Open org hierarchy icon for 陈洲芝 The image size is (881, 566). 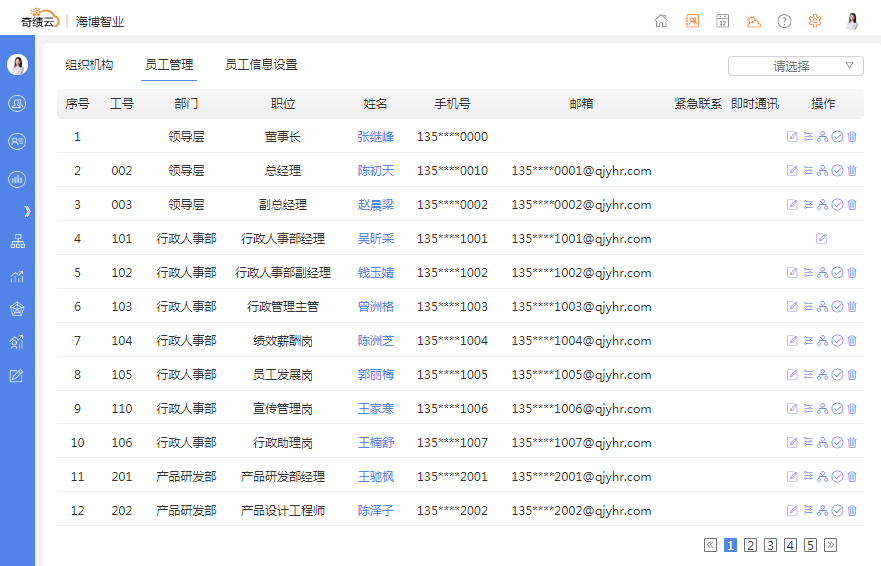tap(823, 341)
